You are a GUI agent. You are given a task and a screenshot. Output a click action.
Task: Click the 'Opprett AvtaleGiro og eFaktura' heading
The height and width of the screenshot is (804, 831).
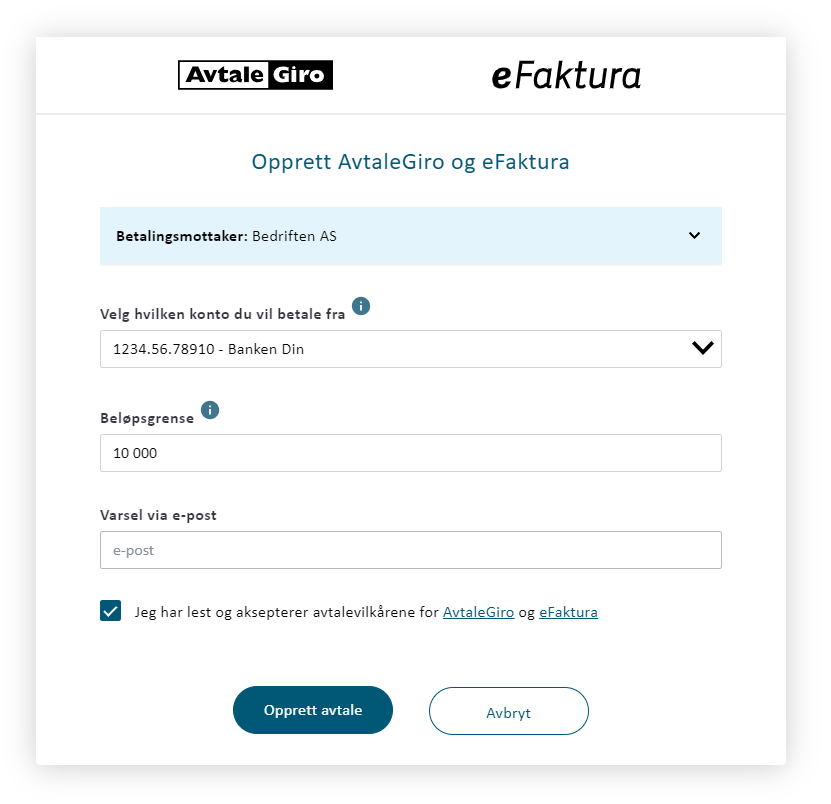410,162
